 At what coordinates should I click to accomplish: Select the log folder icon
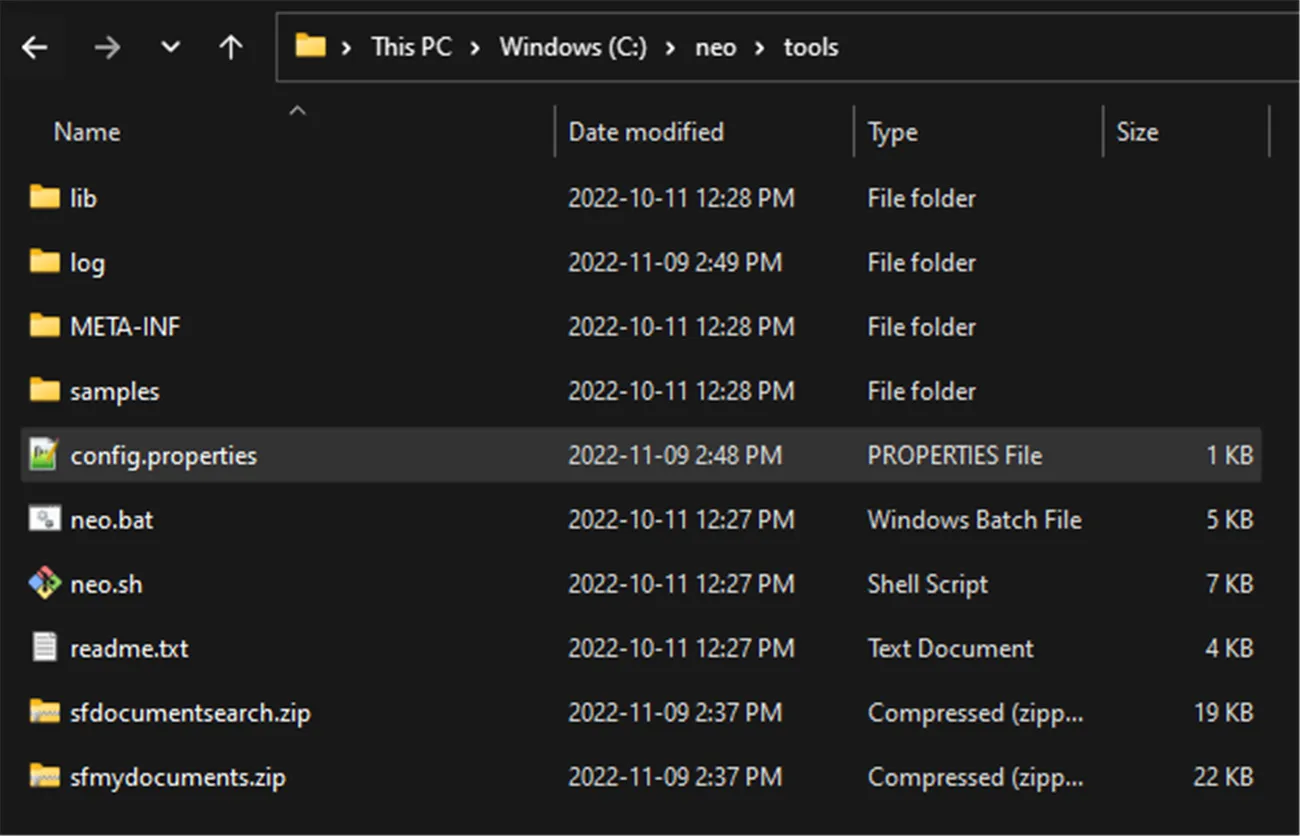coord(45,262)
